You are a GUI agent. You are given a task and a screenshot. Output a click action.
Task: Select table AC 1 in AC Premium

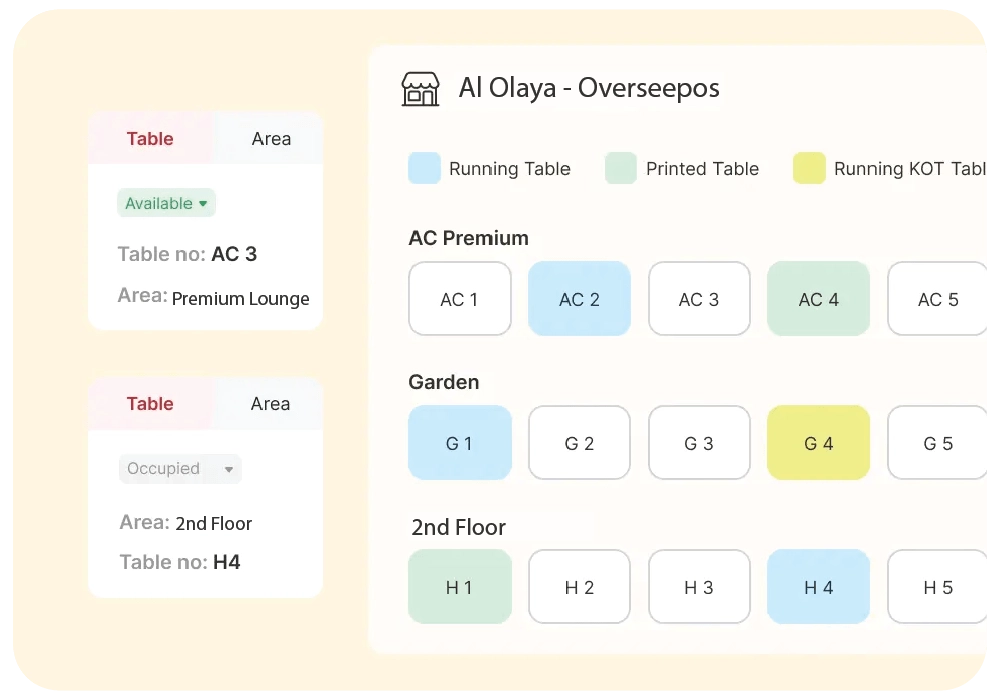click(459, 298)
